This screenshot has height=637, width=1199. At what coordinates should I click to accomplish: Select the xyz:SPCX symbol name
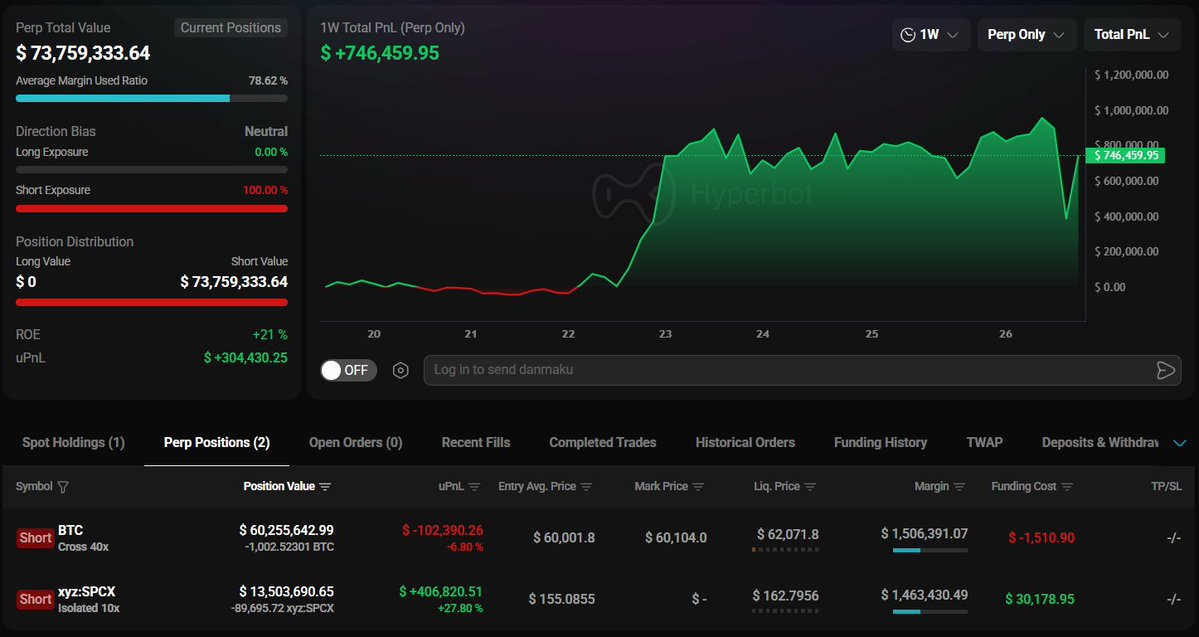[86, 592]
